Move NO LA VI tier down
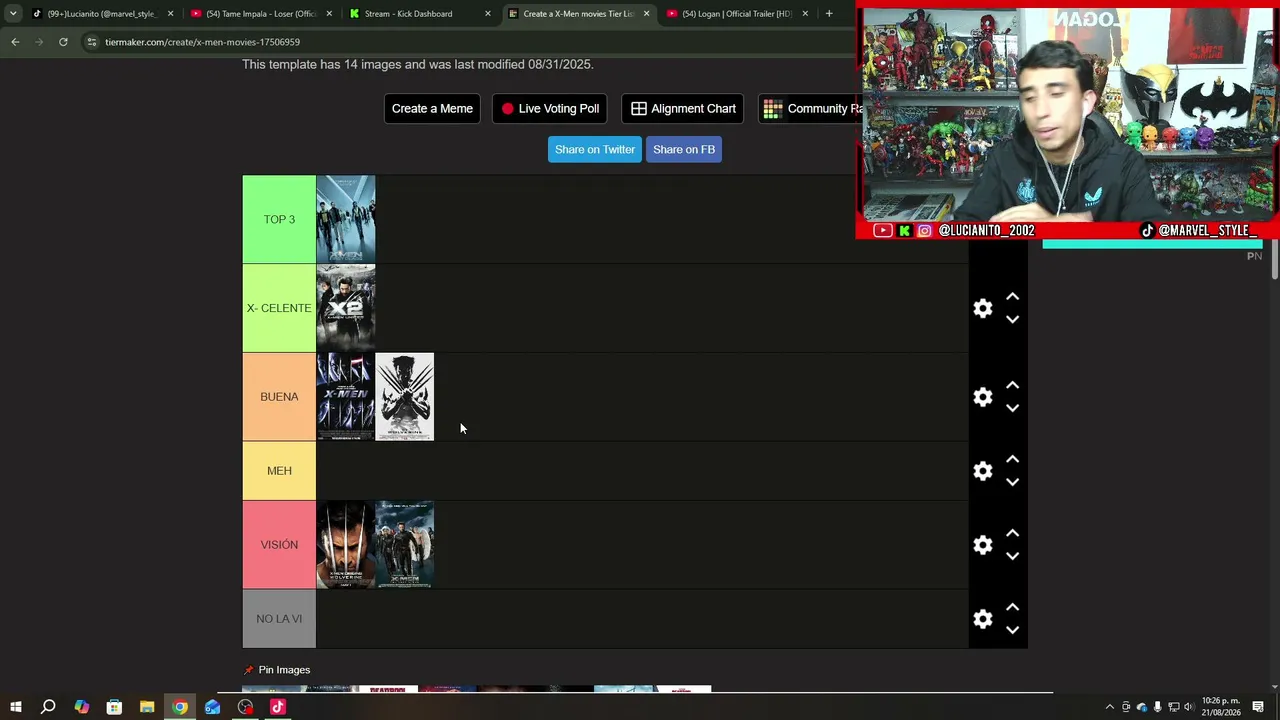 pos(1012,630)
